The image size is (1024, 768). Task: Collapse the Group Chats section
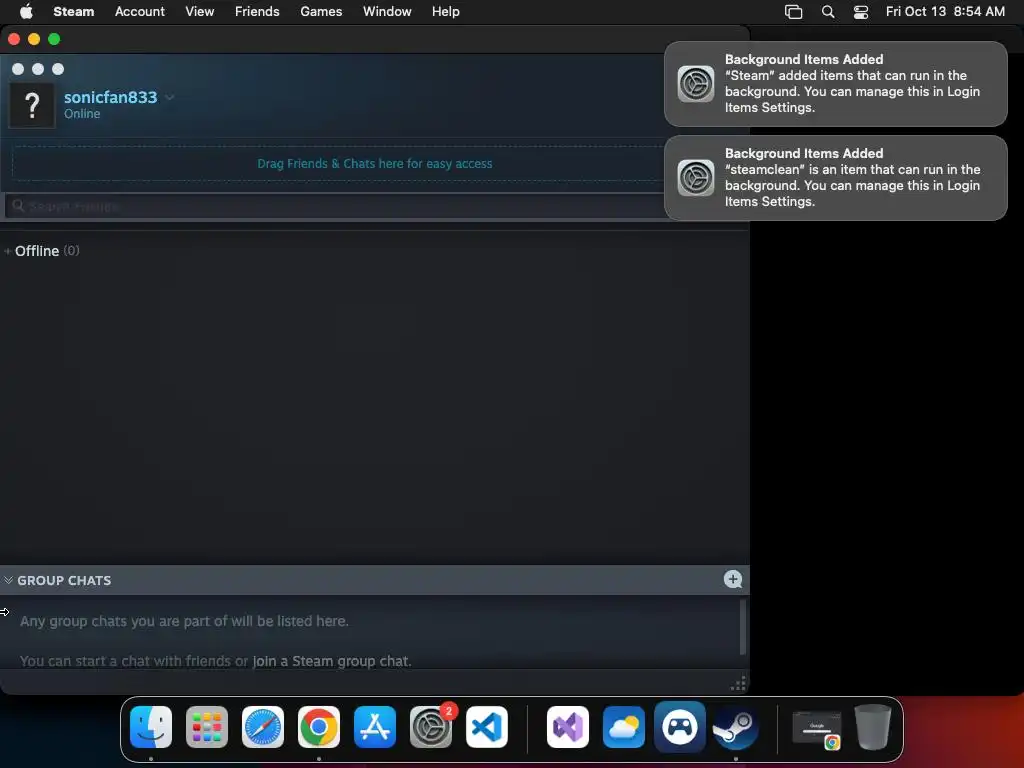coord(8,580)
